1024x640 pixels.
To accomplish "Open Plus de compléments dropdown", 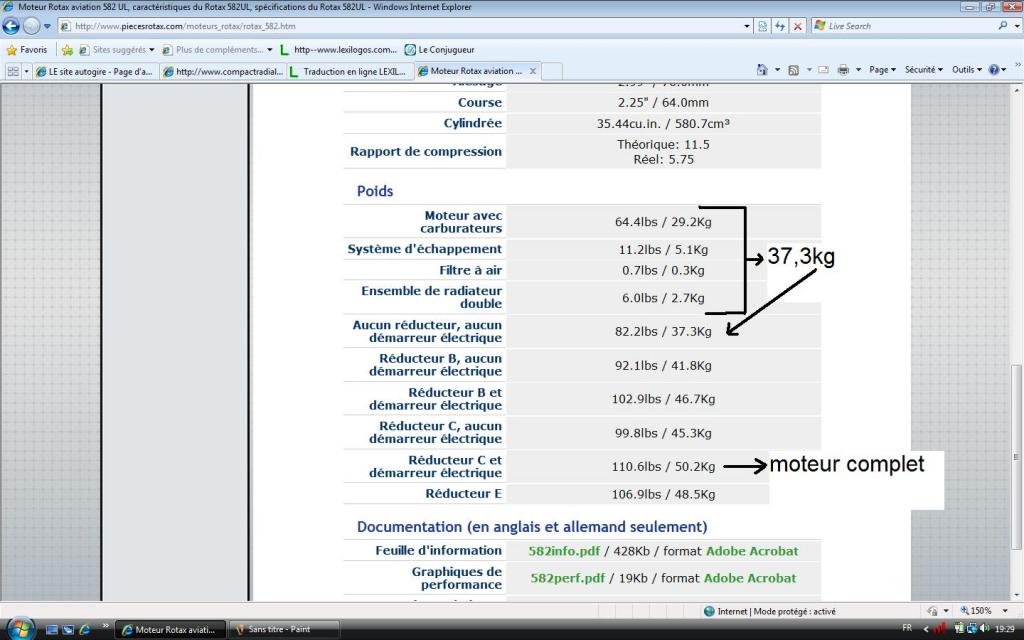I will pos(217,50).
